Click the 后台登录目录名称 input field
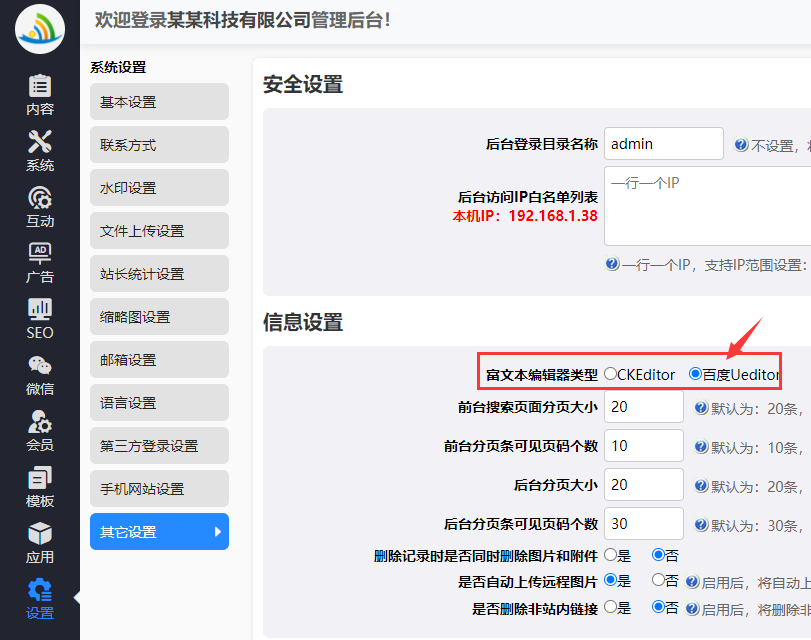The image size is (811, 640). click(x=663, y=144)
